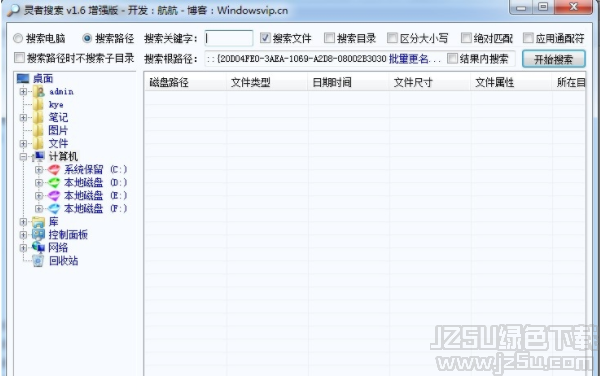Click the 计算机 computer icon
Screen dimensions: 600x376
(x=39, y=156)
